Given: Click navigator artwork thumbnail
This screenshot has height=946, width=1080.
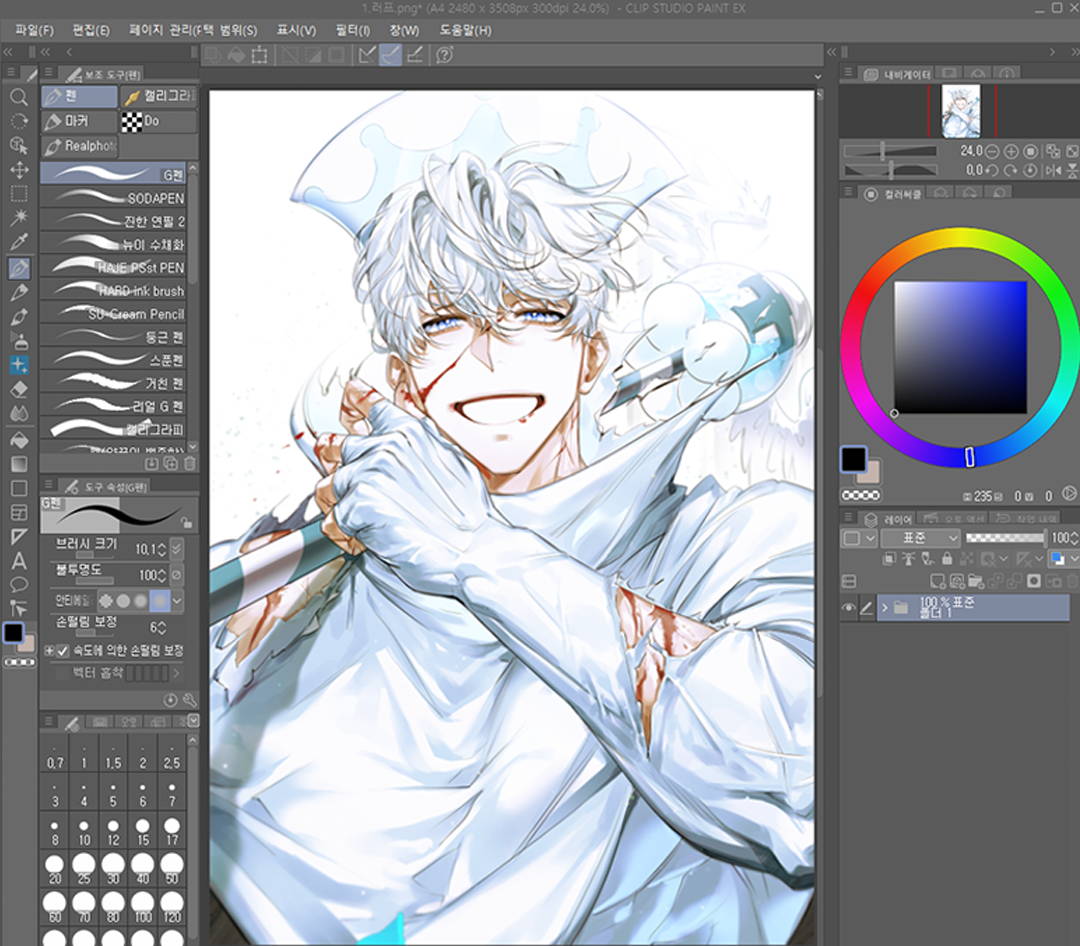Looking at the screenshot, I should point(960,111).
